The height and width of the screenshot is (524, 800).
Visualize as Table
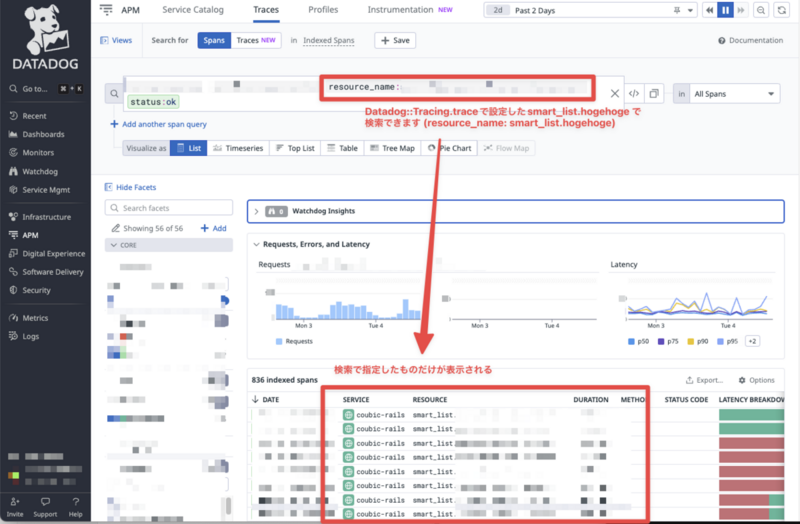[342, 148]
